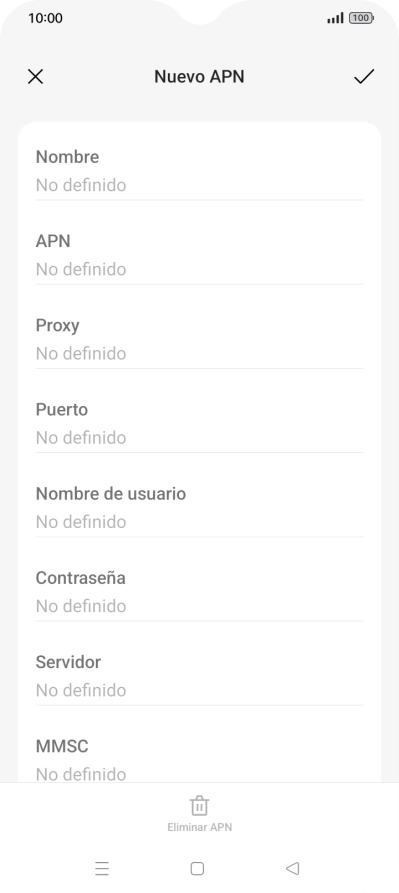Check the battery indicator in status bar

pos(361,18)
